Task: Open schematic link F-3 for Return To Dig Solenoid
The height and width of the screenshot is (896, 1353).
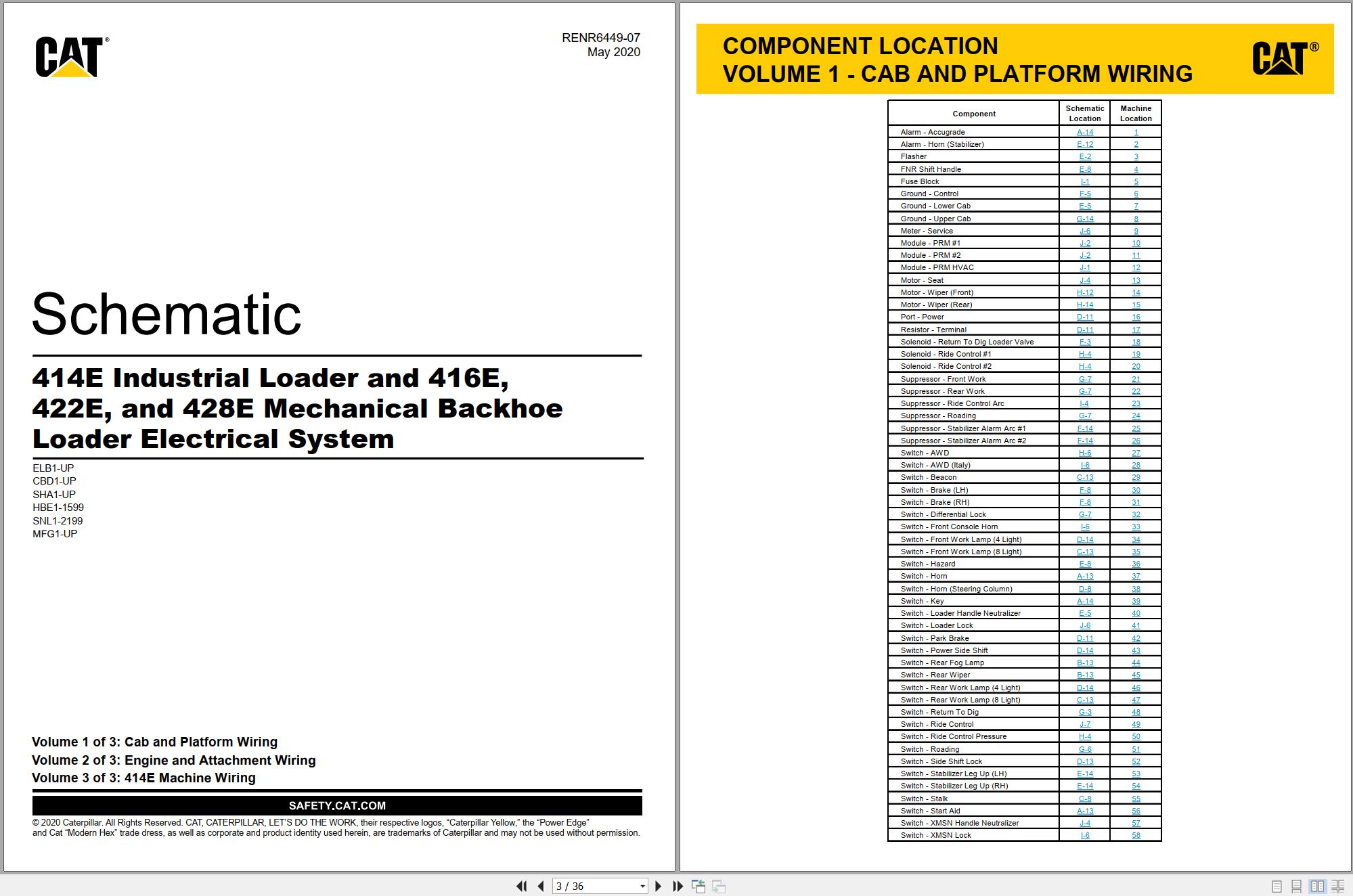Action: [x=1085, y=342]
